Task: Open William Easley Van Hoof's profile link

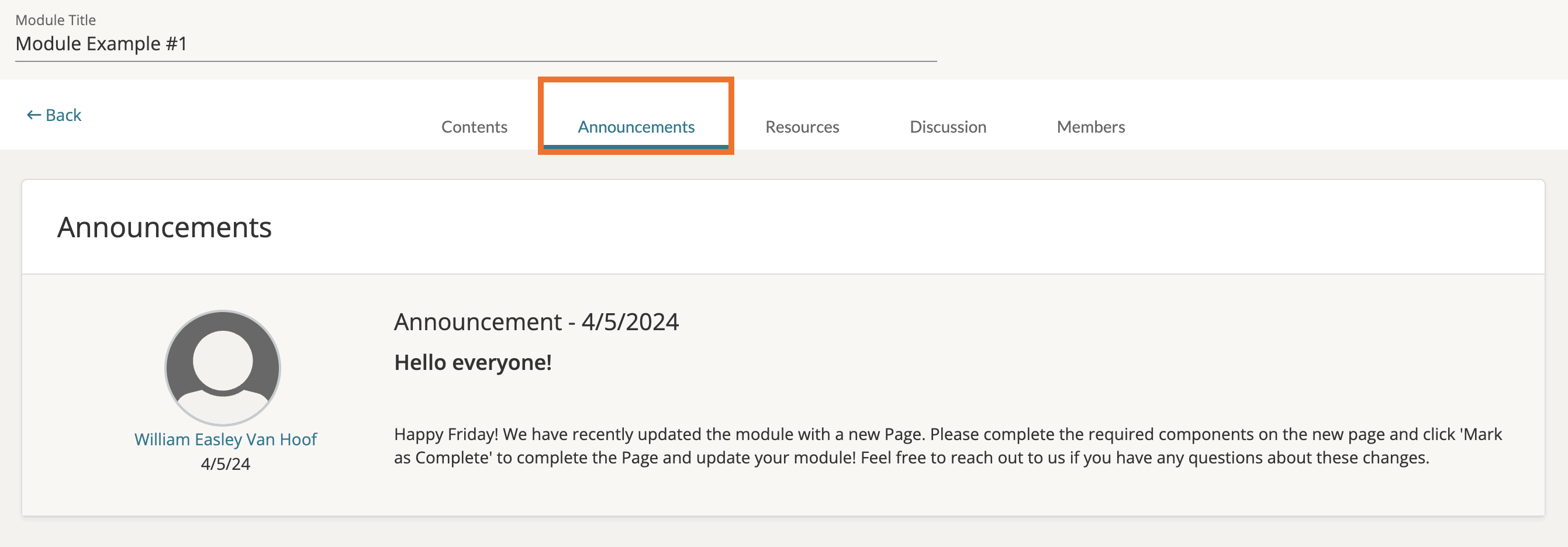Action: click(x=225, y=439)
